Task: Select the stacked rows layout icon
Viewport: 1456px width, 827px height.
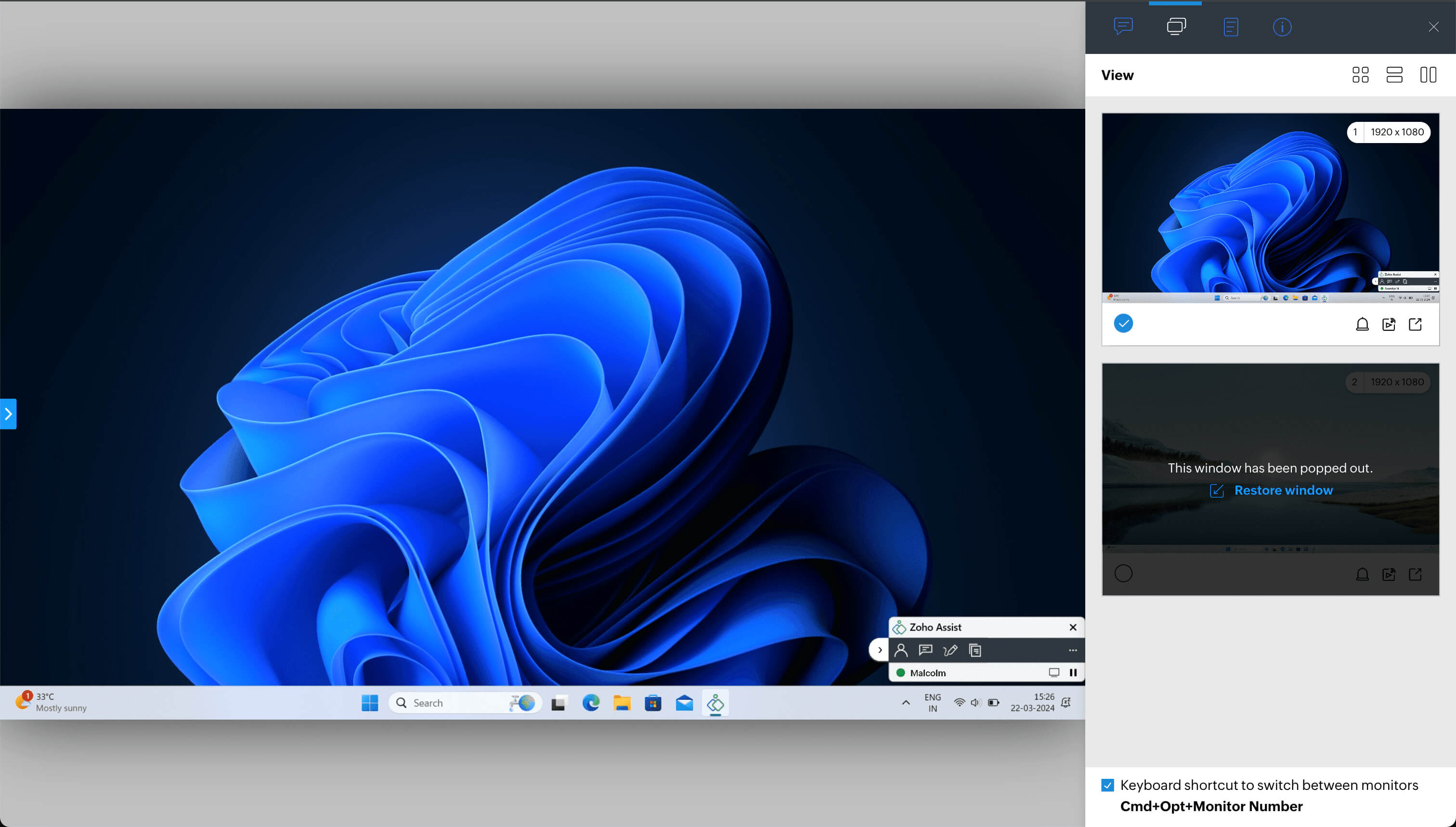Action: [x=1394, y=75]
